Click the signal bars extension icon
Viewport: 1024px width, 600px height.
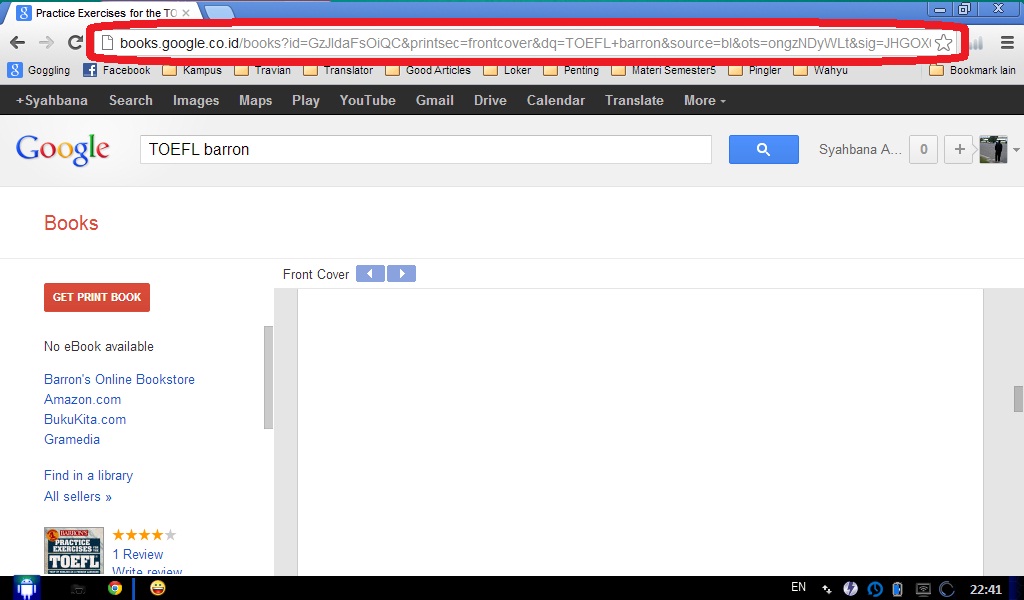977,44
